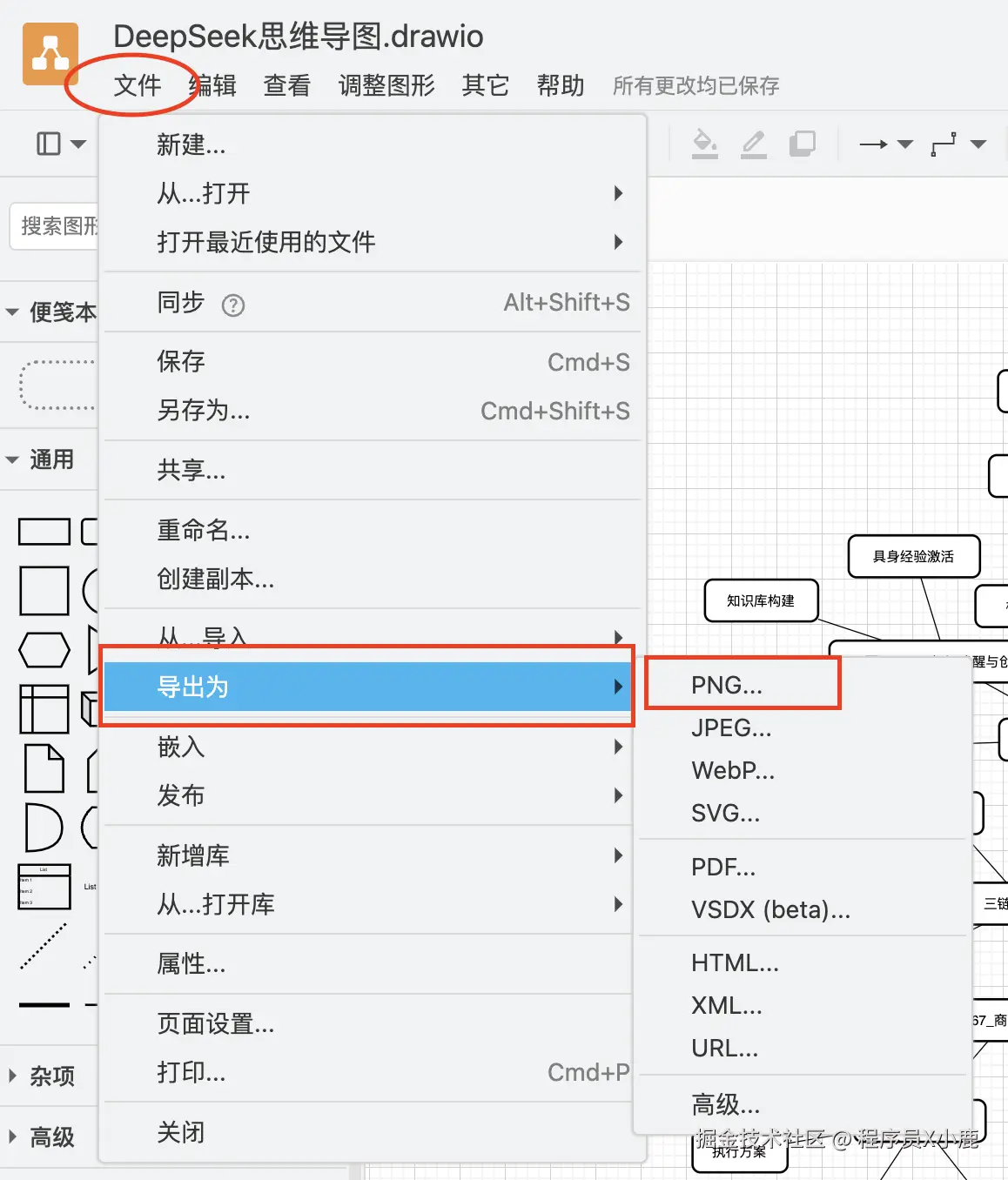Export as PDF...
This screenshot has height=1180, width=1008.
803,867
